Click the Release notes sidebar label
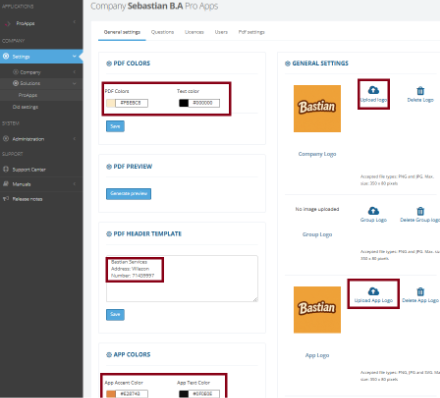This screenshot has height=398, width=440. click(x=27, y=199)
